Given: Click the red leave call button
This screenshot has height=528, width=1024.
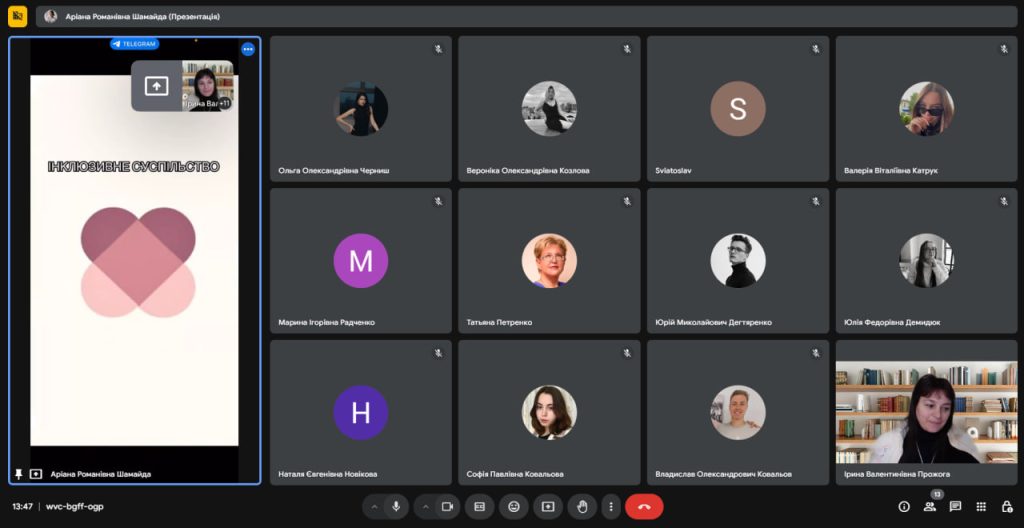Looking at the screenshot, I should click(644, 506).
